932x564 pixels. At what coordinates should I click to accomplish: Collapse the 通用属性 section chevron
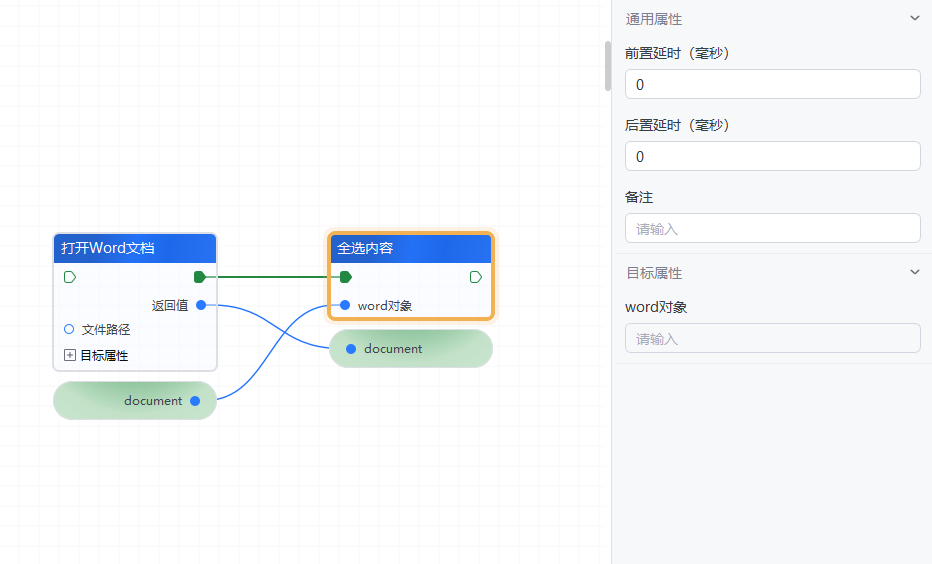(914, 18)
